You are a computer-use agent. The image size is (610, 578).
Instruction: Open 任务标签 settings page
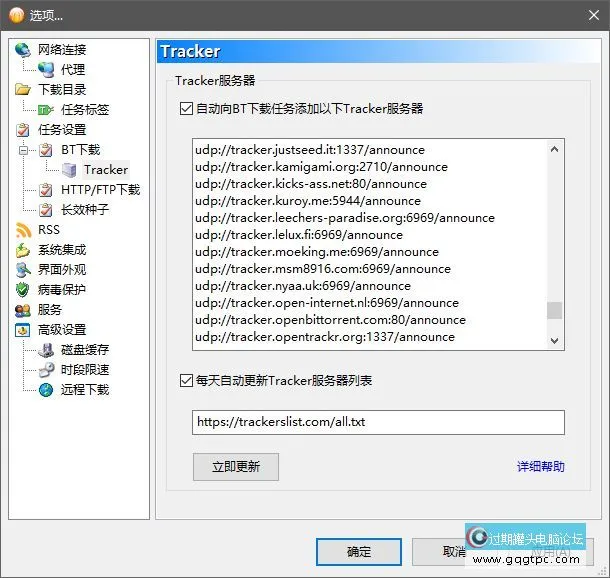point(85,110)
